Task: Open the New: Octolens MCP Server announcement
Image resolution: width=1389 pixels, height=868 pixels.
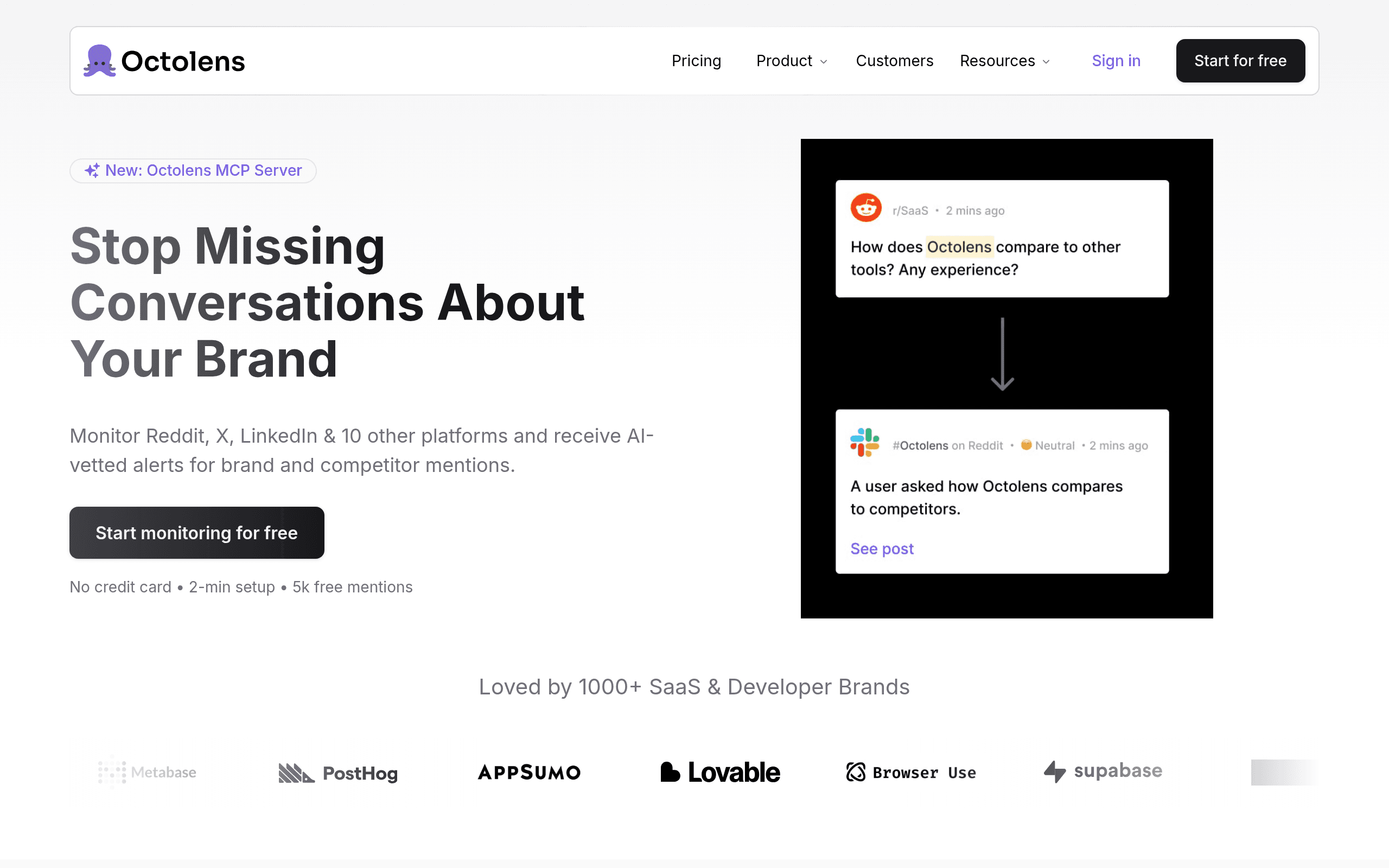Action: (x=193, y=170)
